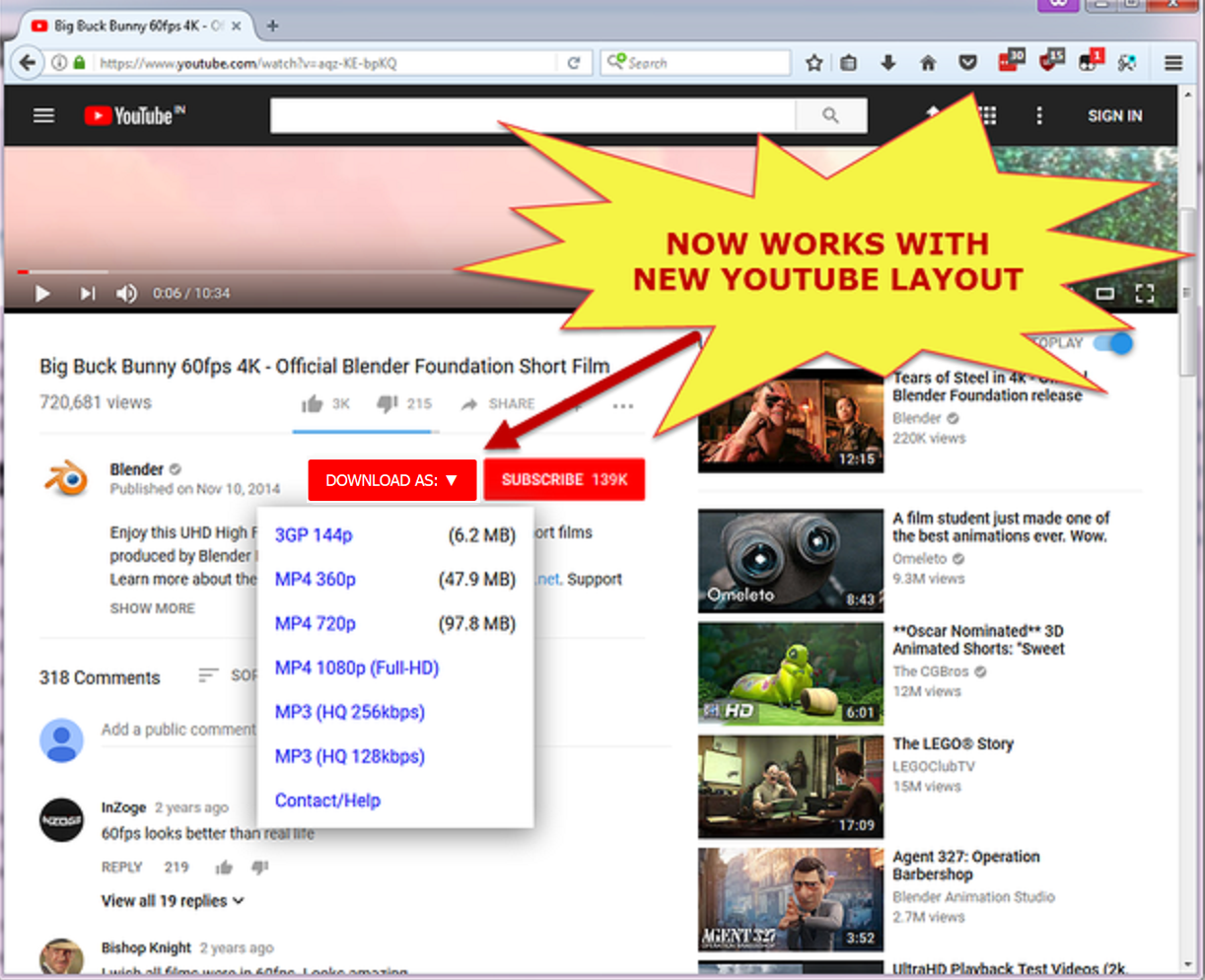Open the YouTube guide menu icon
This screenshot has height=980, width=1205.
click(43, 115)
